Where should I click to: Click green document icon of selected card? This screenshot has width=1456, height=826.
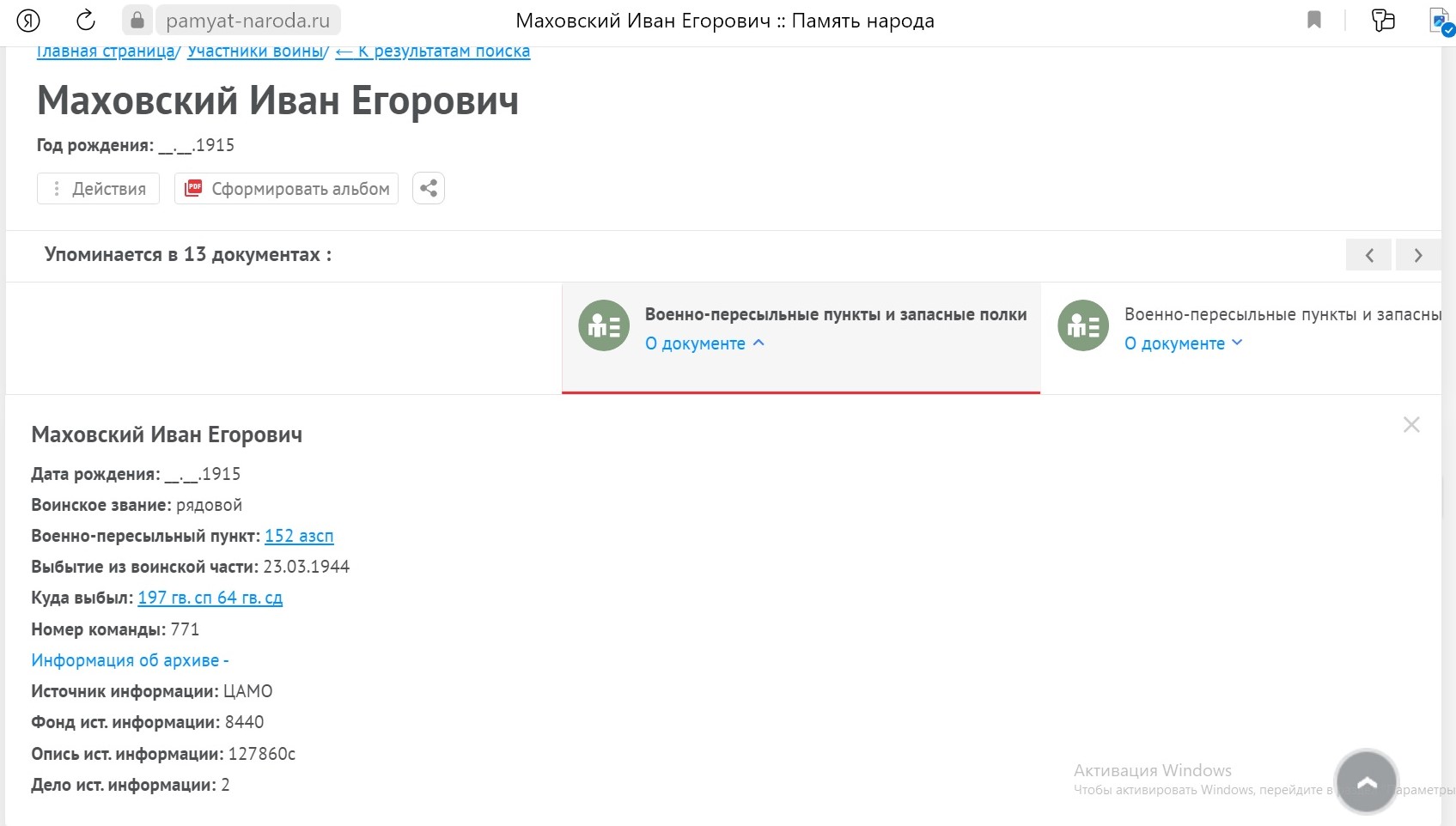[x=604, y=325]
